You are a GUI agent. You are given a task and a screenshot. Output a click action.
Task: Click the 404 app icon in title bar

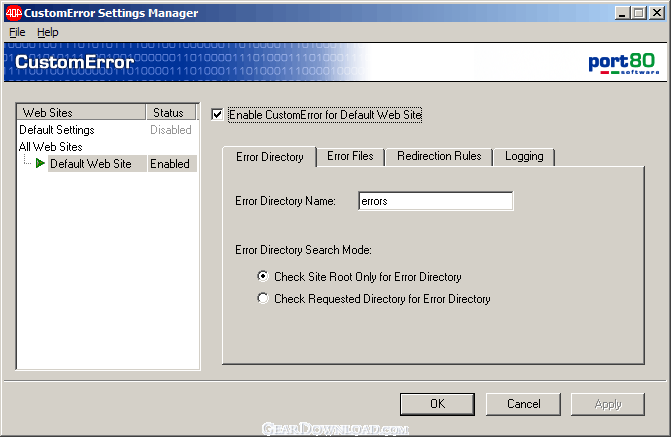(14, 13)
